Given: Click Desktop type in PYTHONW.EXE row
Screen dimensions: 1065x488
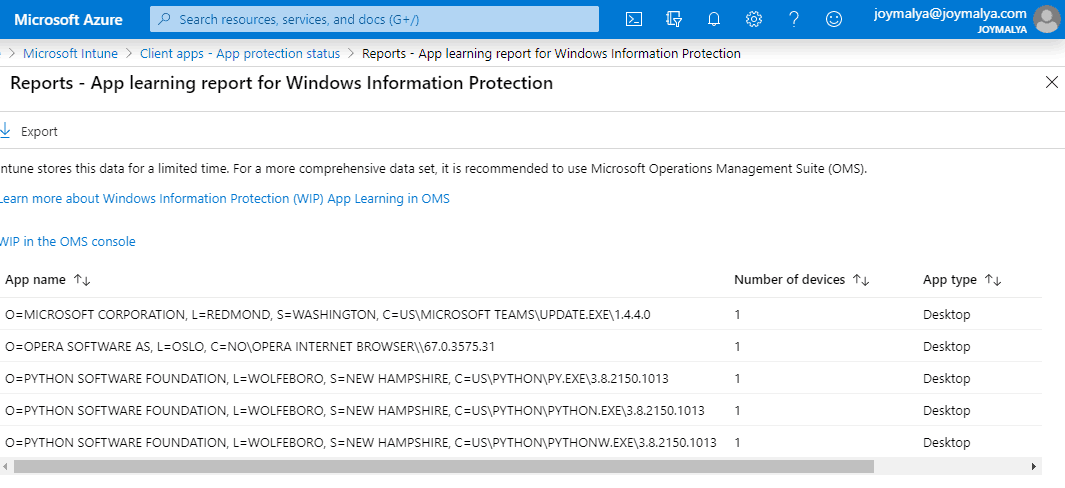Looking at the screenshot, I should [x=946, y=442].
